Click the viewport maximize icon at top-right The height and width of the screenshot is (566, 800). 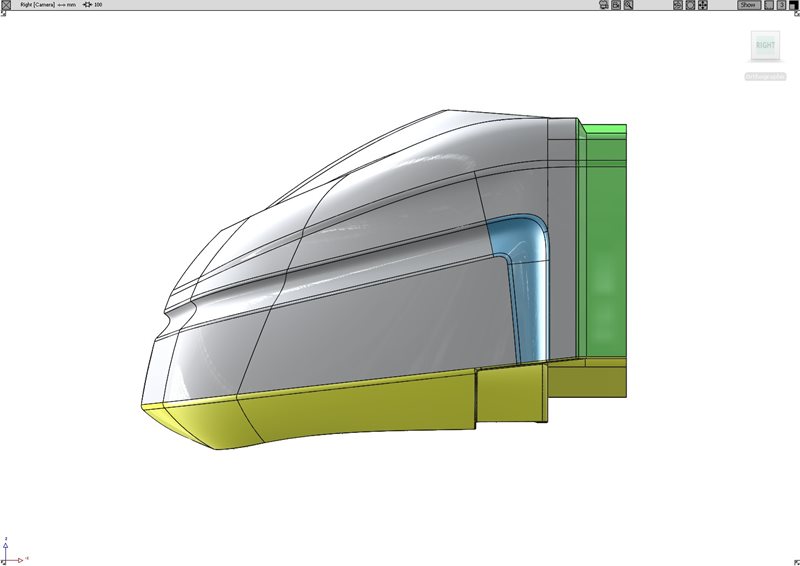pyautogui.click(x=794, y=5)
